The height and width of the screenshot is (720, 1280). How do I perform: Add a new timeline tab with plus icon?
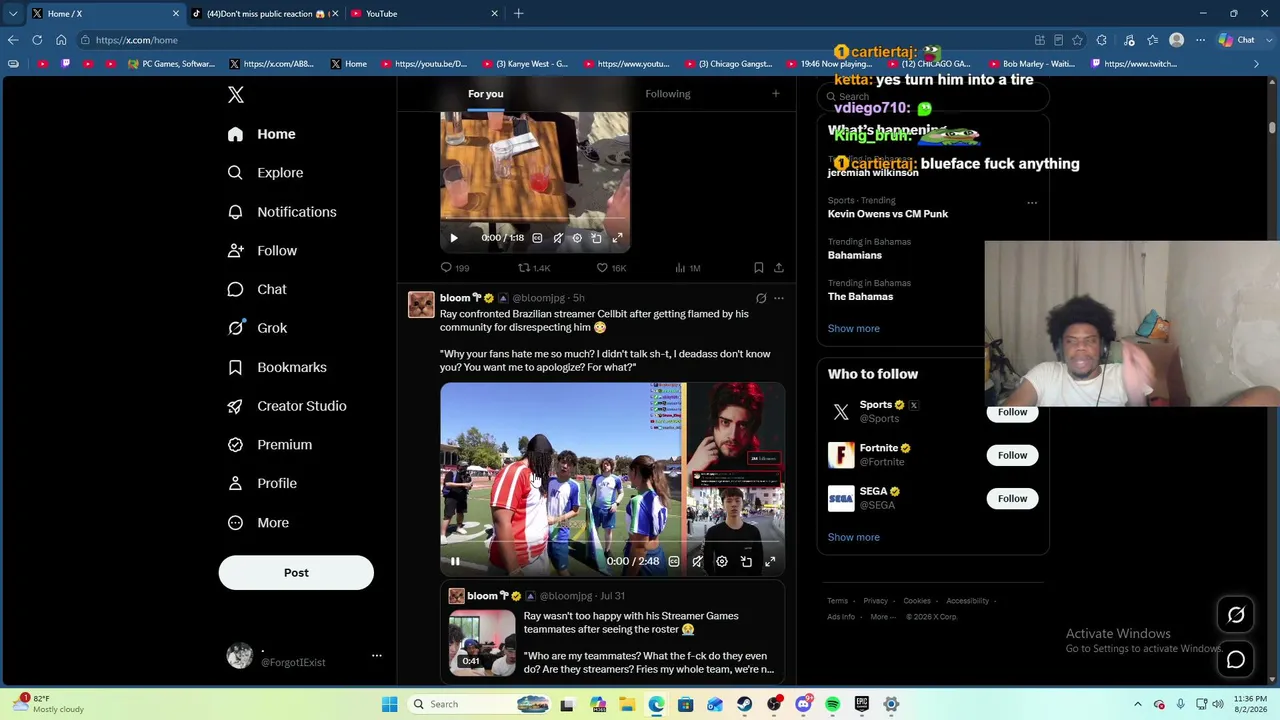[x=775, y=94]
